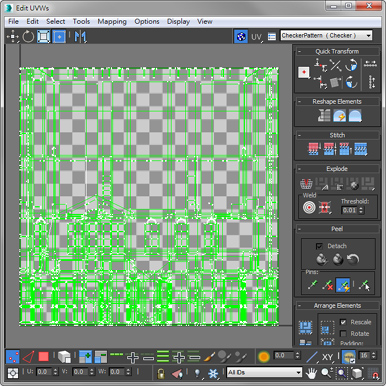
Task: Click the UV coordinate display button
Action: 256,37
